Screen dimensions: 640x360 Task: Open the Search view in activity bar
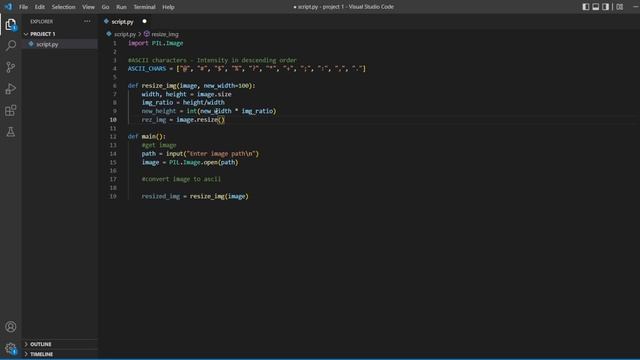(11, 45)
